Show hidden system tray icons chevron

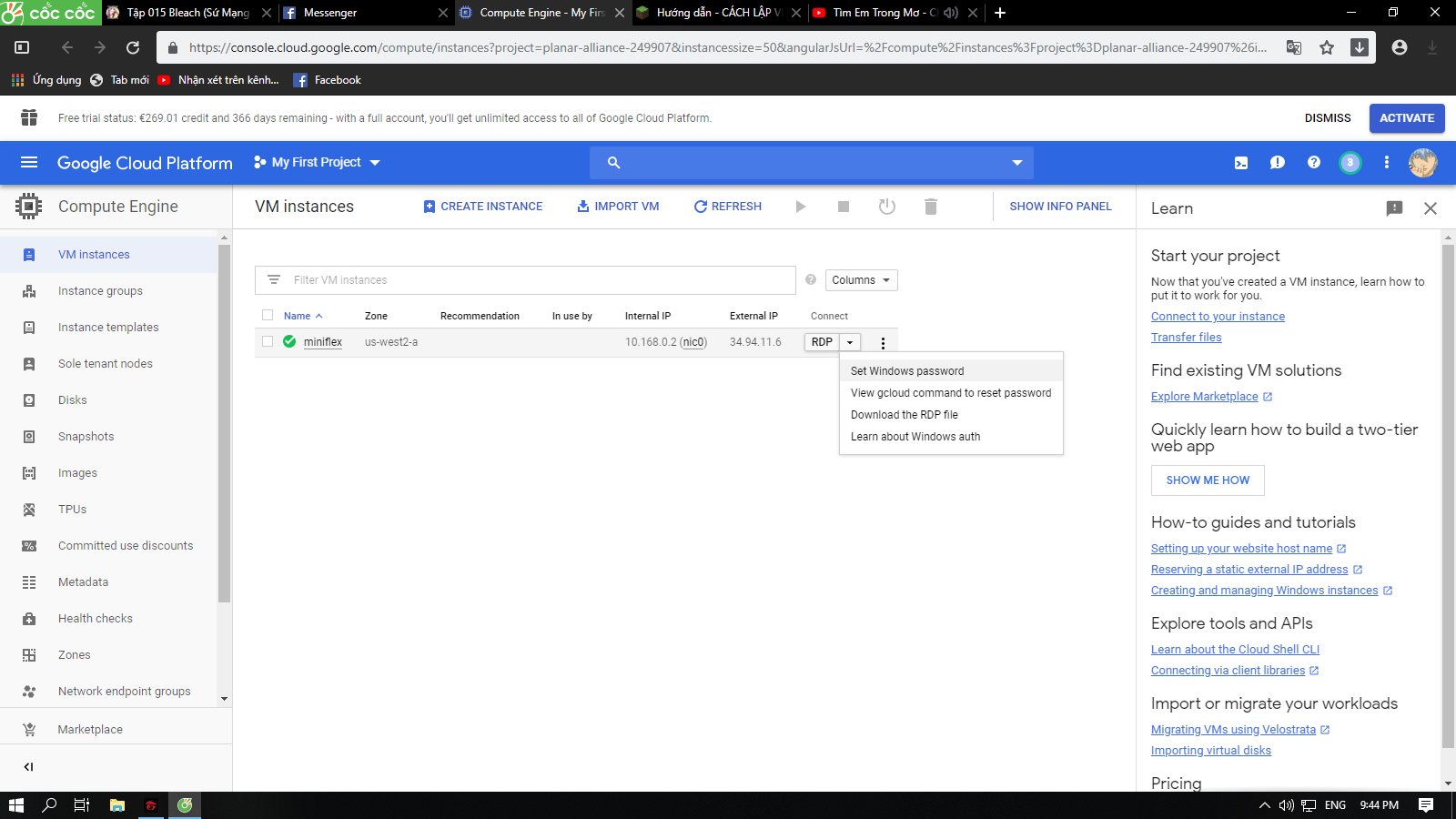click(1264, 805)
